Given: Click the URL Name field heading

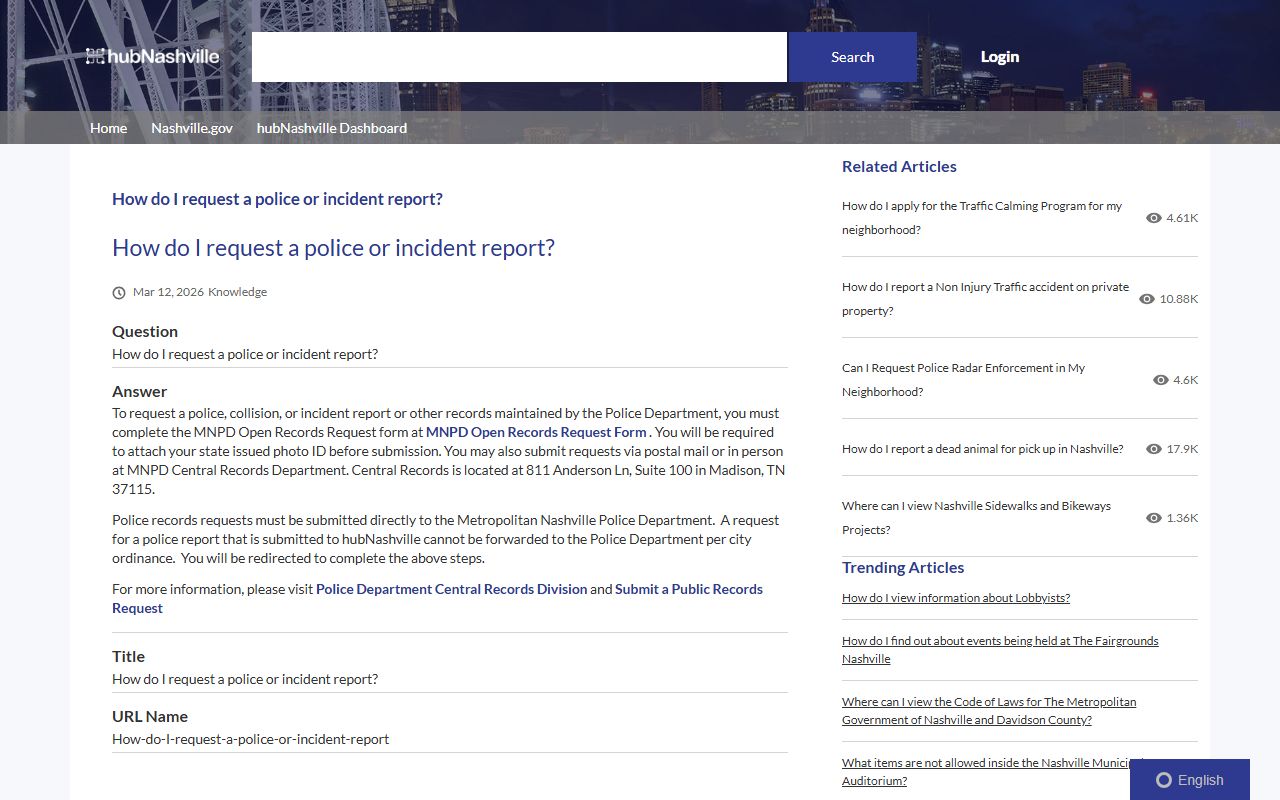Looking at the screenshot, I should point(150,717).
